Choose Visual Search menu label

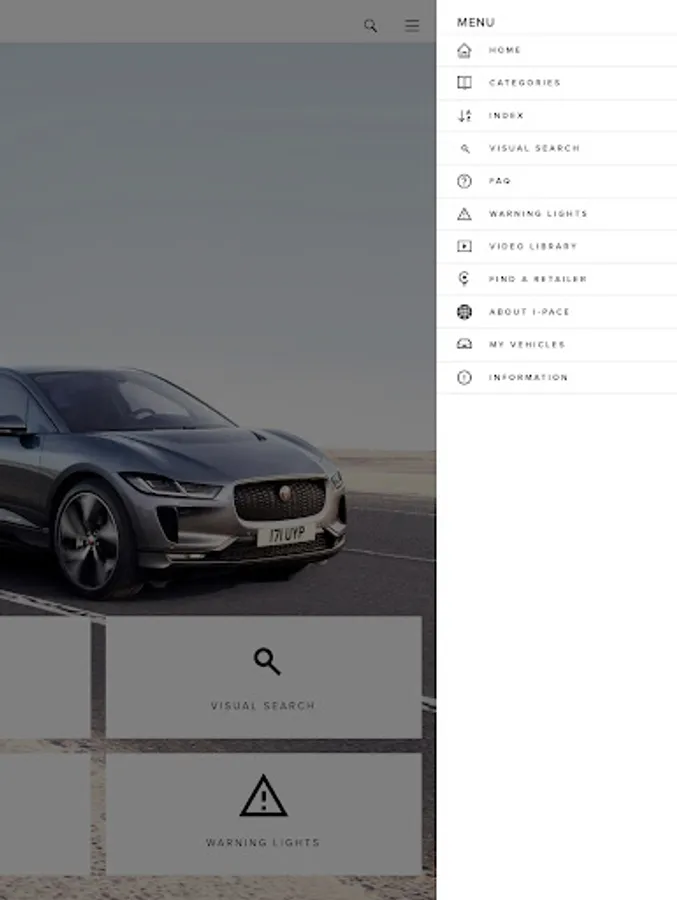(x=534, y=148)
